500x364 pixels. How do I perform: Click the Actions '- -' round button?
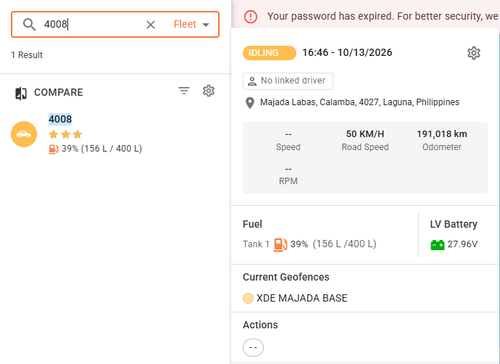point(253,348)
